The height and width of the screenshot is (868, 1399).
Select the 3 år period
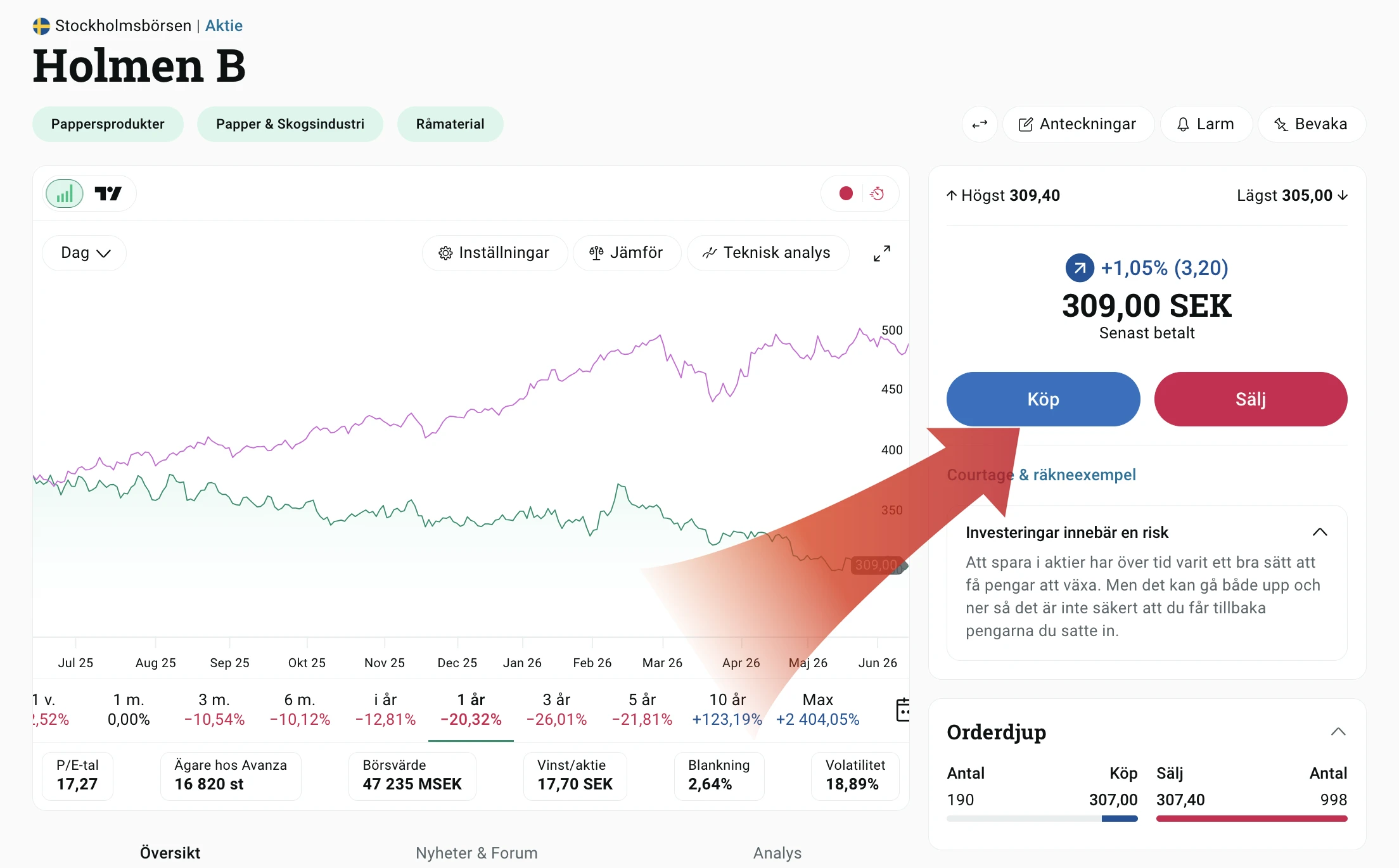556,710
